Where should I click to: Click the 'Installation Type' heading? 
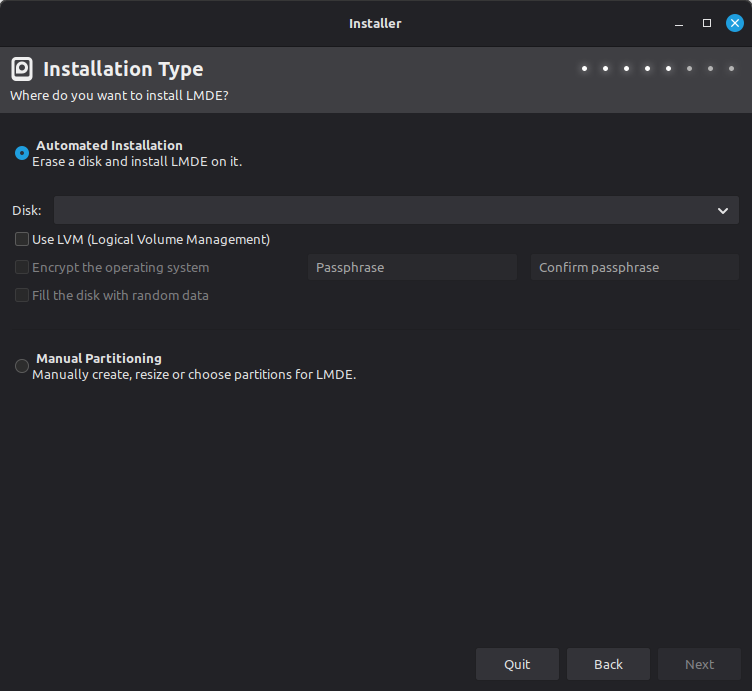point(123,69)
